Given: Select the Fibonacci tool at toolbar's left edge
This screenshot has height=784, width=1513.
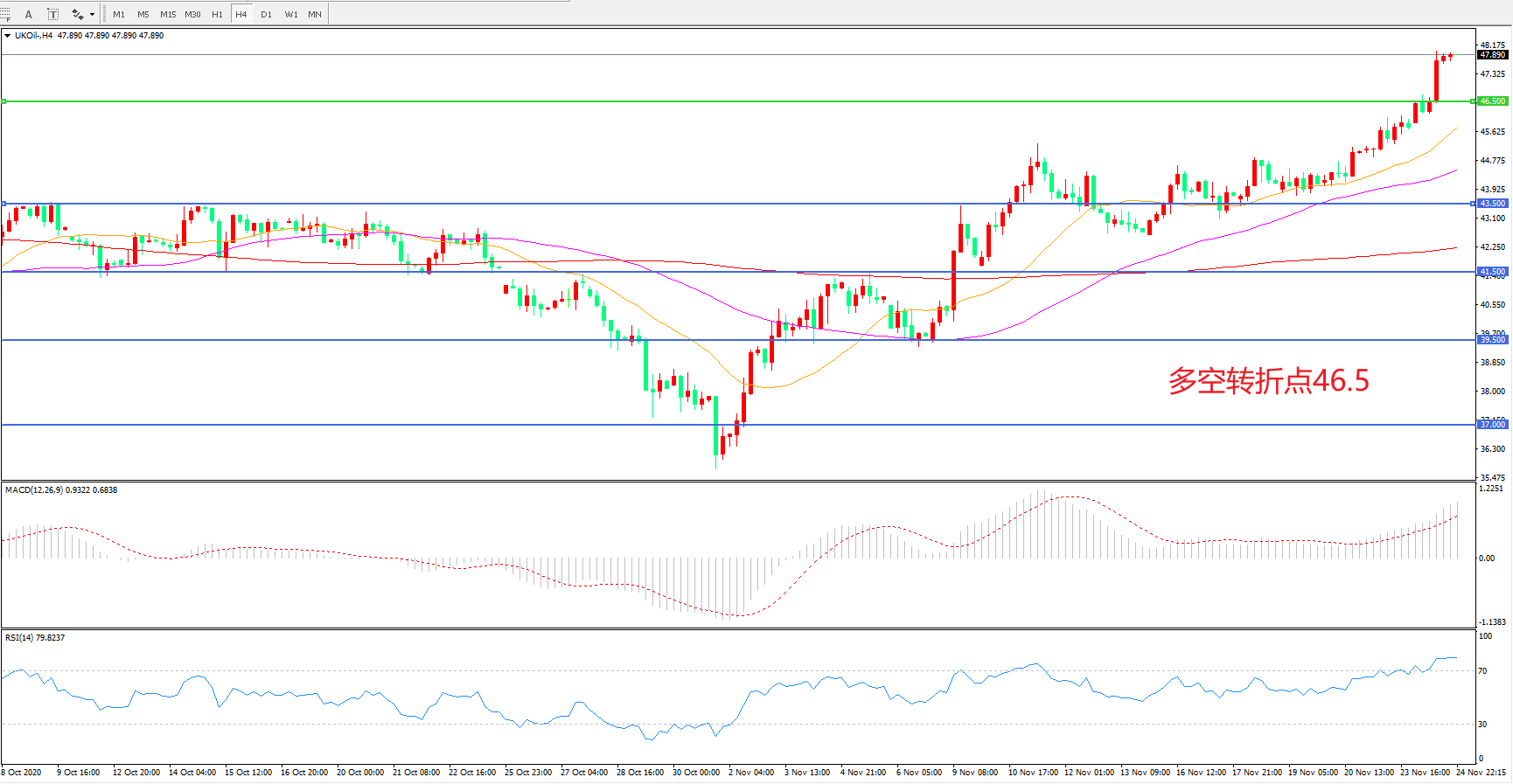Looking at the screenshot, I should 5,14.
